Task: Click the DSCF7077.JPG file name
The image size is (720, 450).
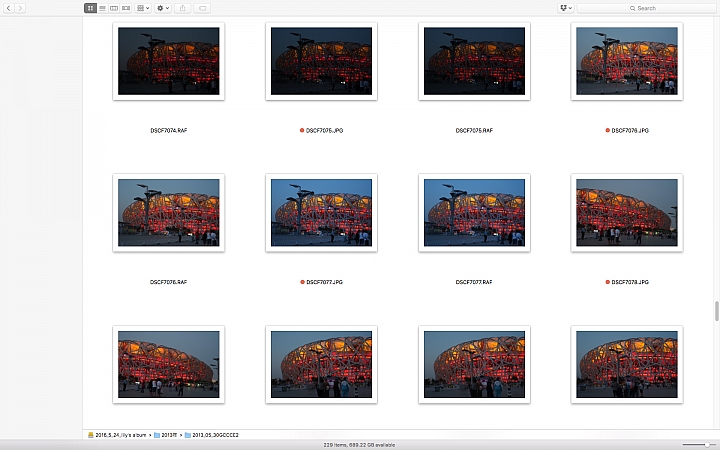Action: 324,282
